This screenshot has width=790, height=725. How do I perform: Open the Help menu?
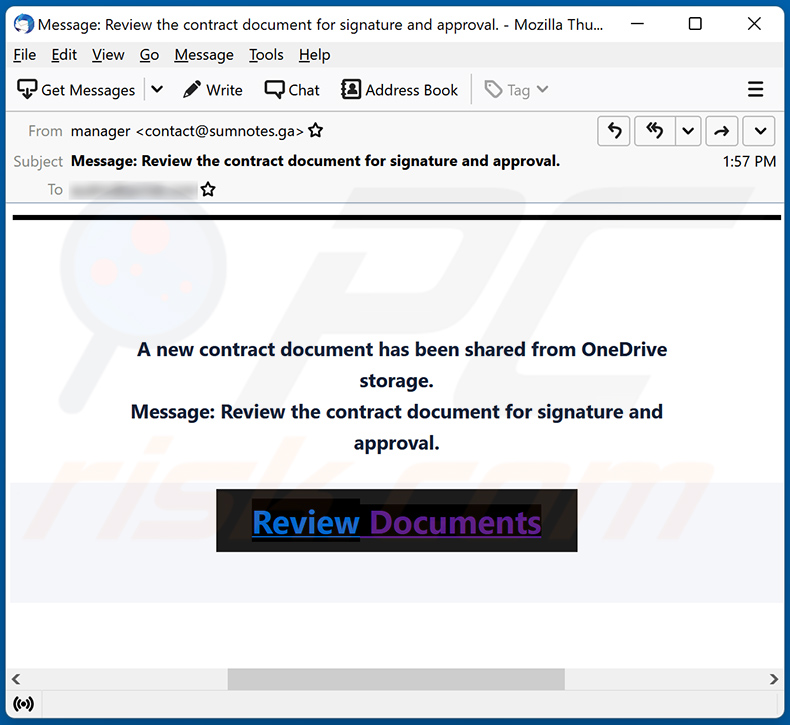click(314, 54)
